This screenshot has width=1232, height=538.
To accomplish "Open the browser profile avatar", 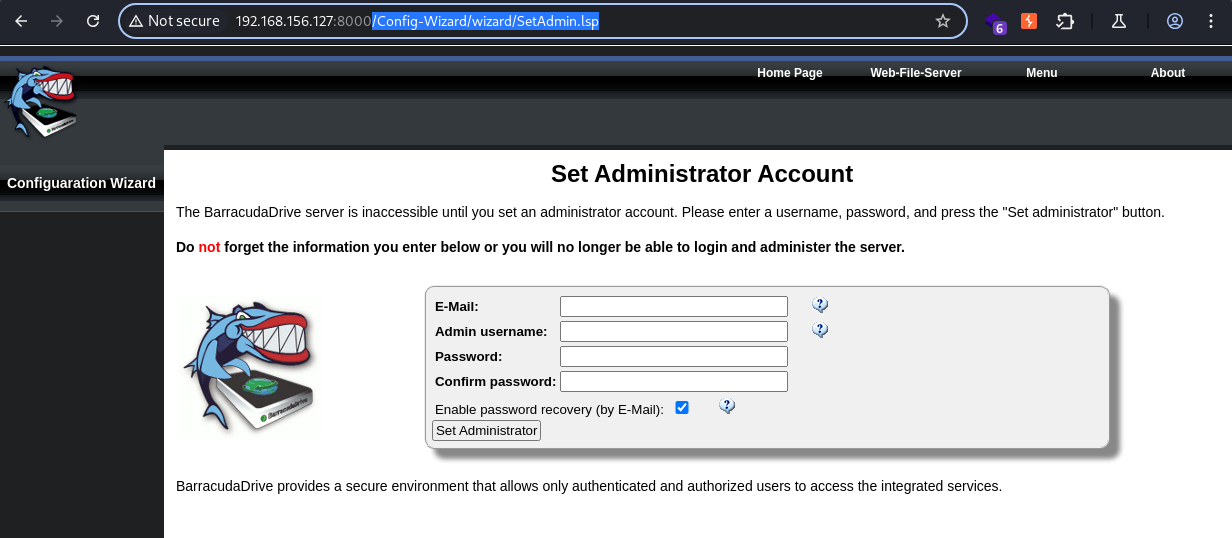I will click(x=1175, y=21).
